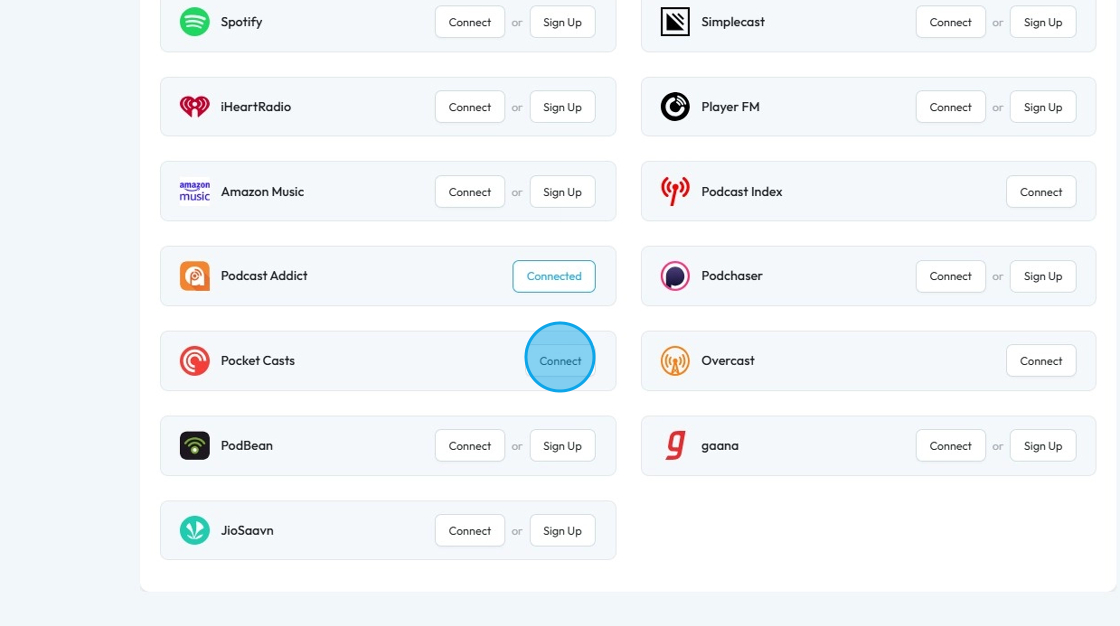The width and height of the screenshot is (1120, 626).
Task: Click the Amazon Music logo
Action: click(x=195, y=192)
